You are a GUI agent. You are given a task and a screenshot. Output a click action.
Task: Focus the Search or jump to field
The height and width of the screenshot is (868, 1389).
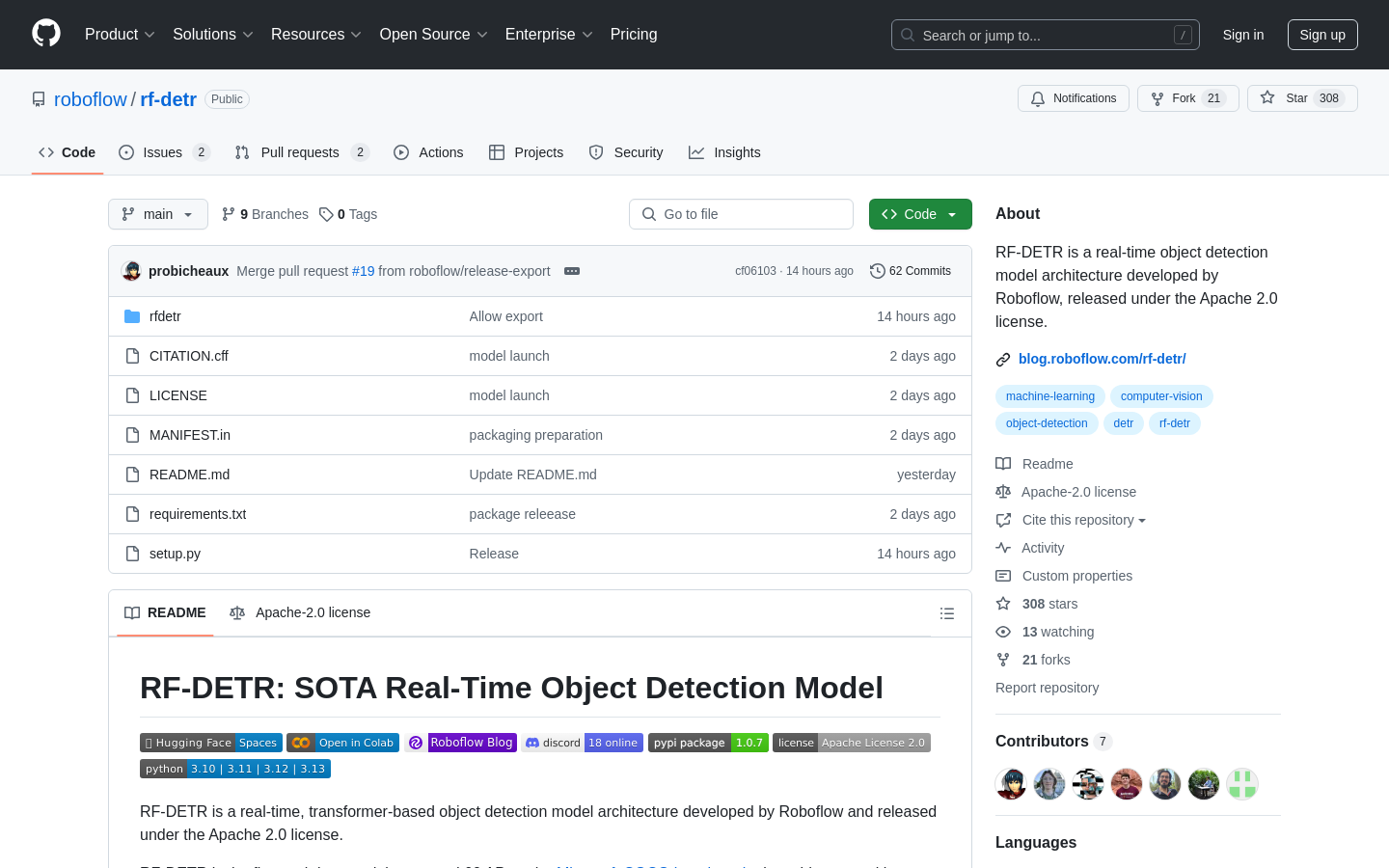[1046, 35]
